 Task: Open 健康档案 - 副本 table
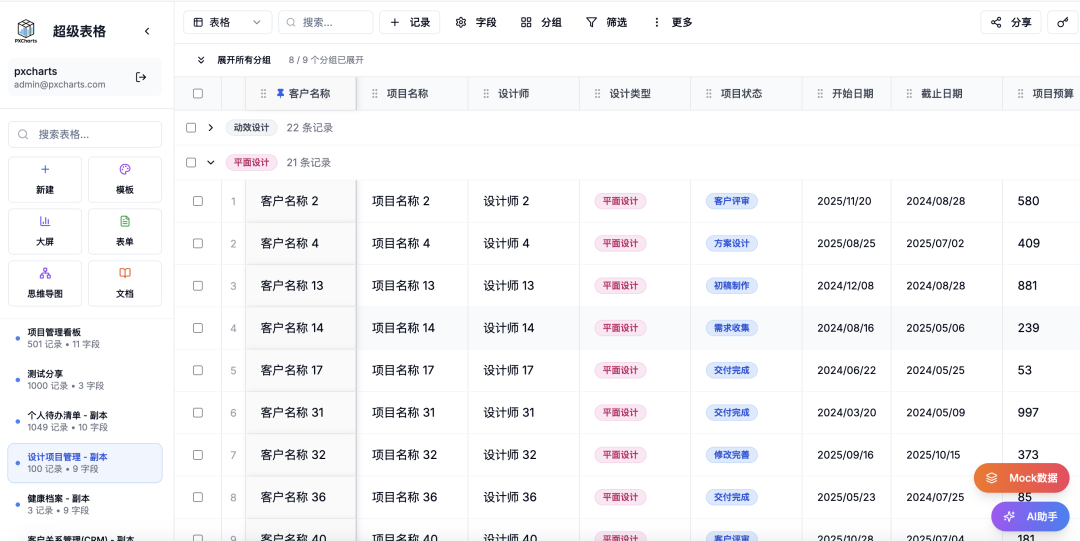[85, 504]
